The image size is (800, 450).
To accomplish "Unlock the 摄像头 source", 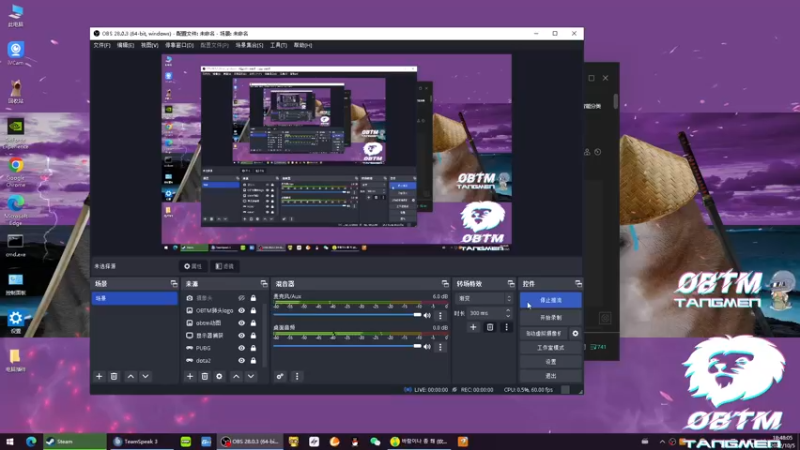I will click(x=253, y=298).
